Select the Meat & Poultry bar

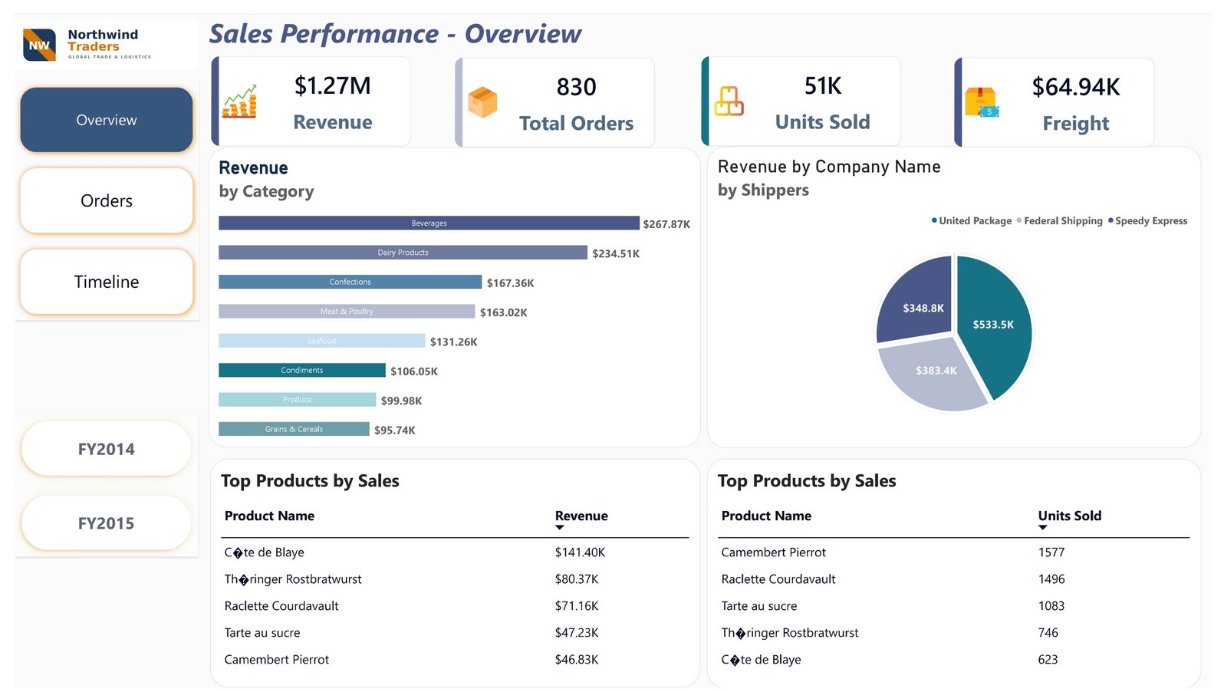(347, 311)
